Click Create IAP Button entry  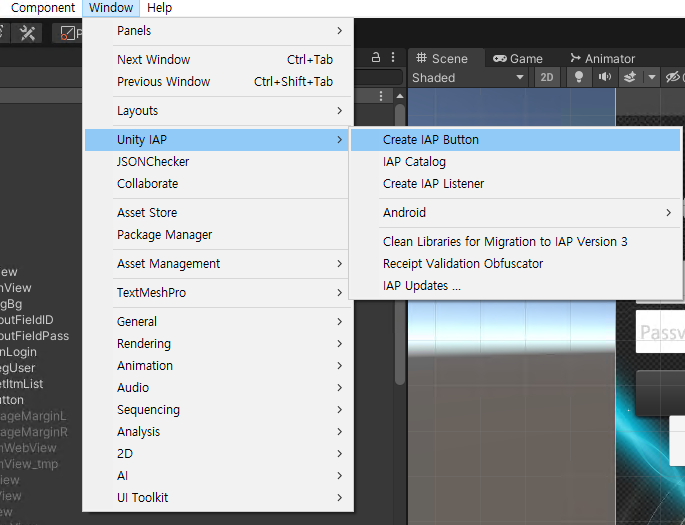[515, 140]
